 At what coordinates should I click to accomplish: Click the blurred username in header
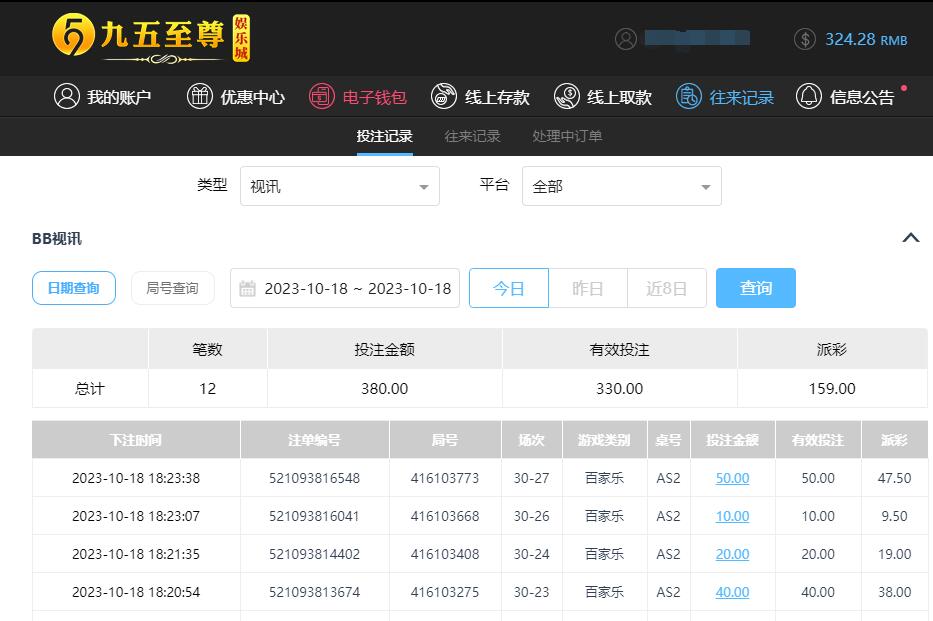point(697,38)
